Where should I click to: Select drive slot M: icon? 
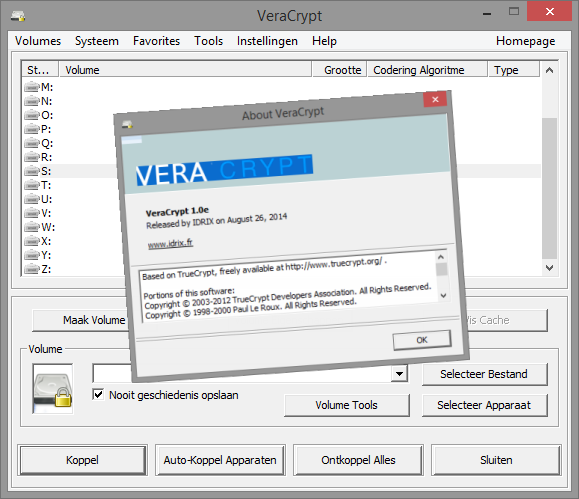click(x=32, y=87)
